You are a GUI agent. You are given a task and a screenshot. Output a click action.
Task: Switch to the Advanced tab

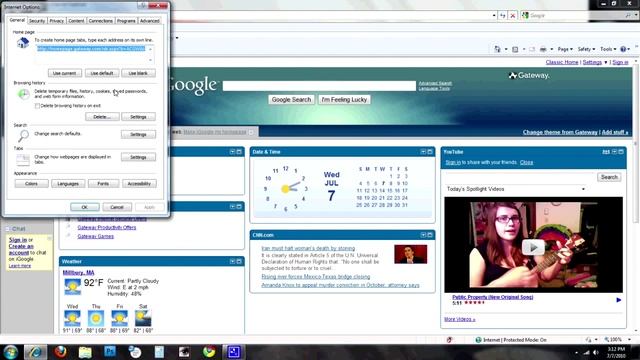tap(150, 21)
